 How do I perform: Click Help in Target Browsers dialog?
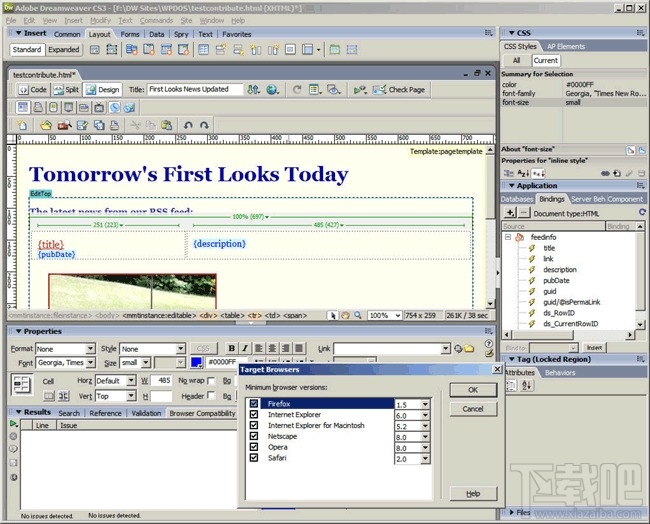(473, 493)
